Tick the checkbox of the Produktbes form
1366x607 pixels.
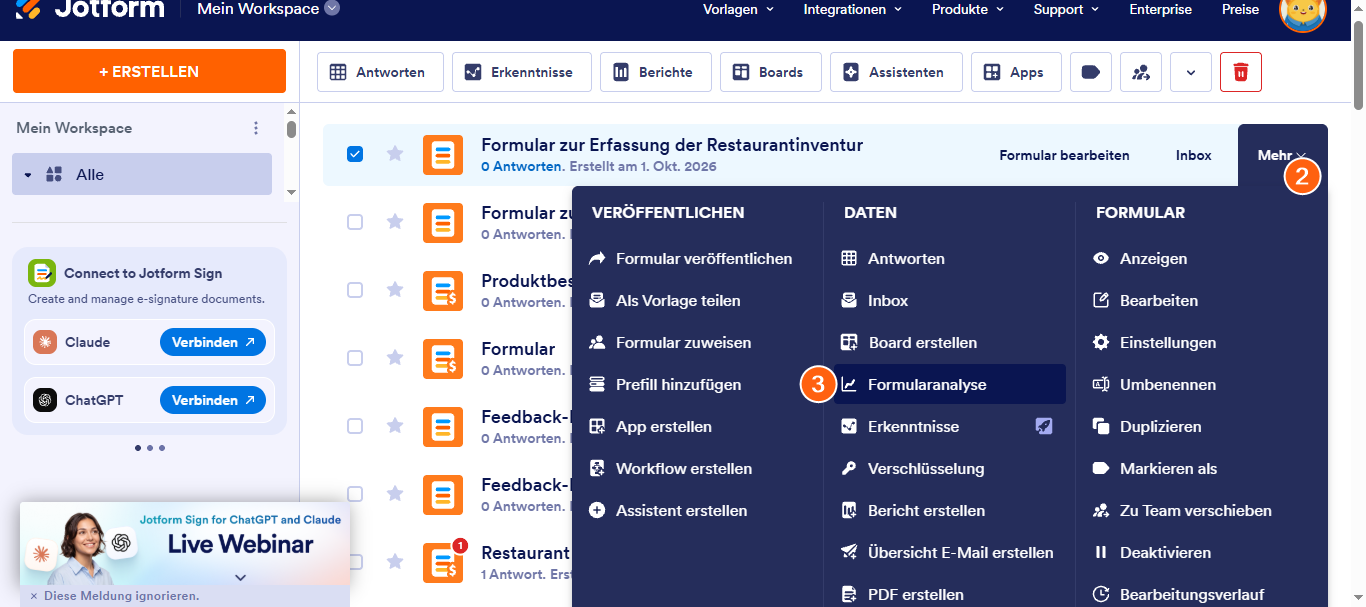[355, 290]
